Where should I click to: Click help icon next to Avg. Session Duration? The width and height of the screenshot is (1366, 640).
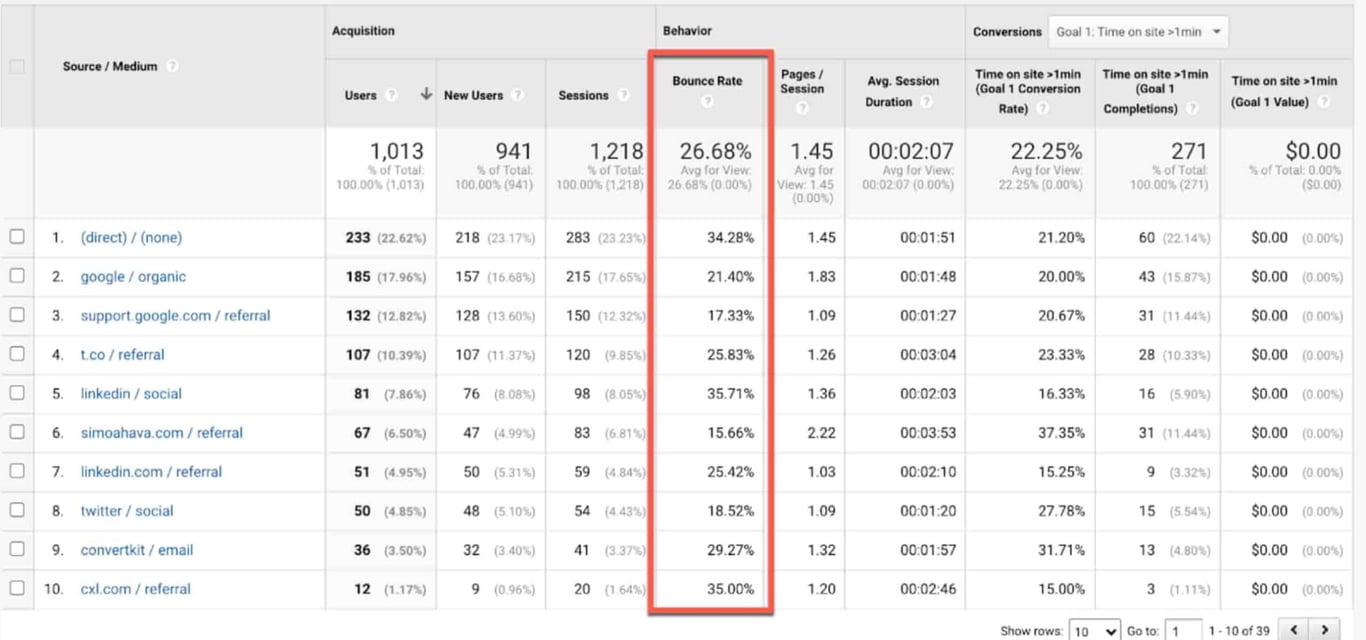927,102
